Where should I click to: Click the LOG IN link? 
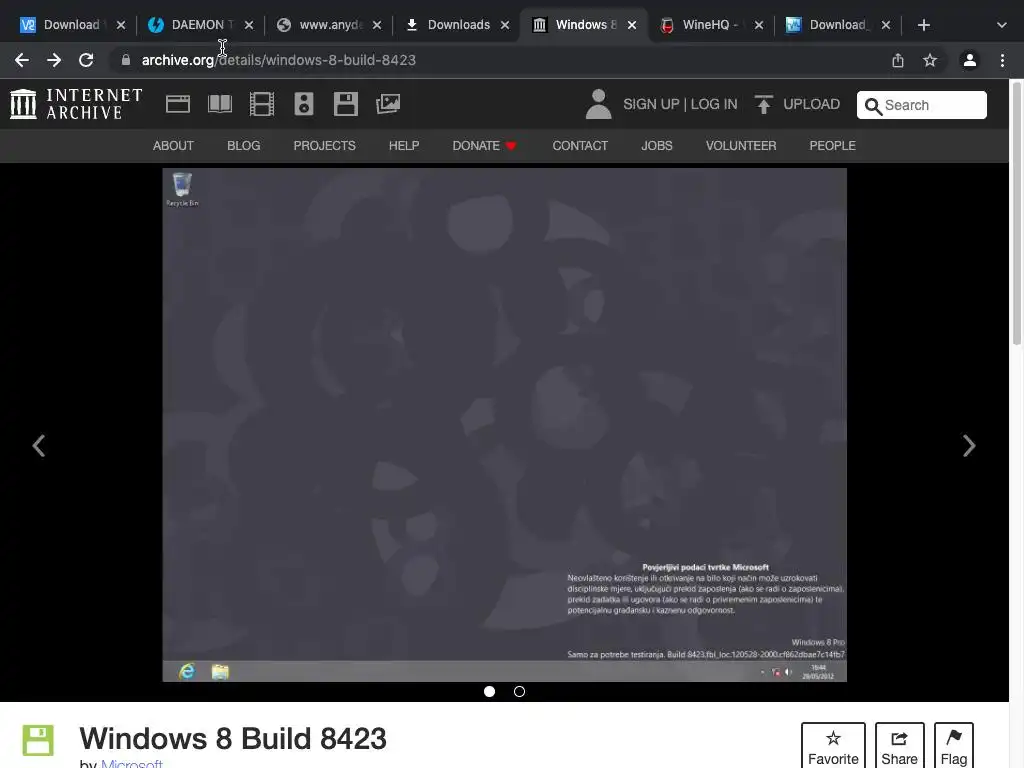(714, 104)
